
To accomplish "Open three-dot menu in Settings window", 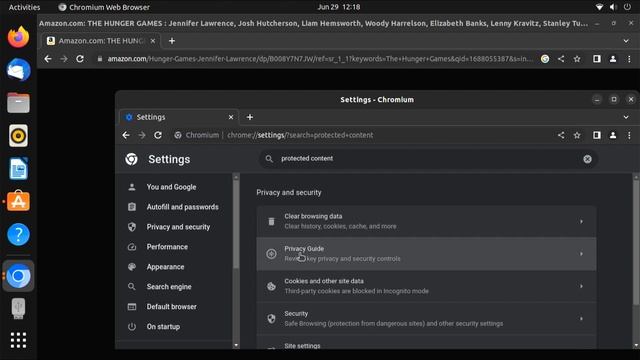I will 629,135.
